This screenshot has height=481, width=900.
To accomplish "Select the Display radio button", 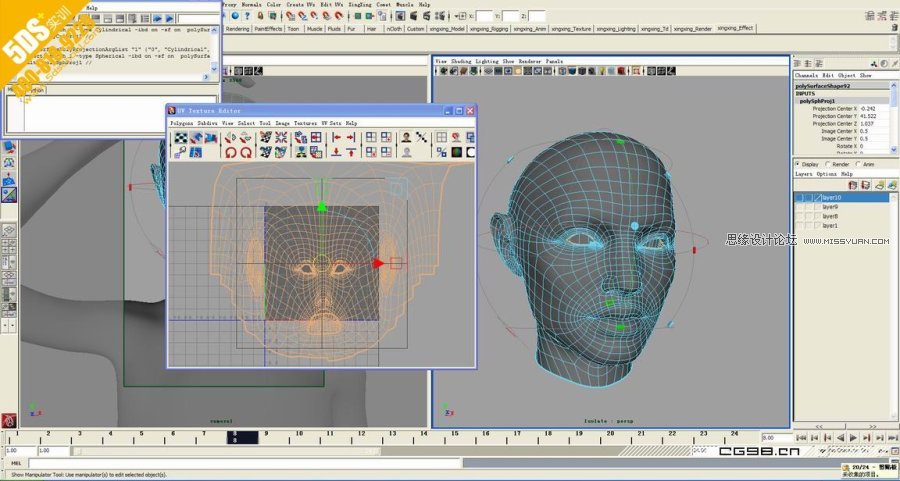I will coord(796,163).
